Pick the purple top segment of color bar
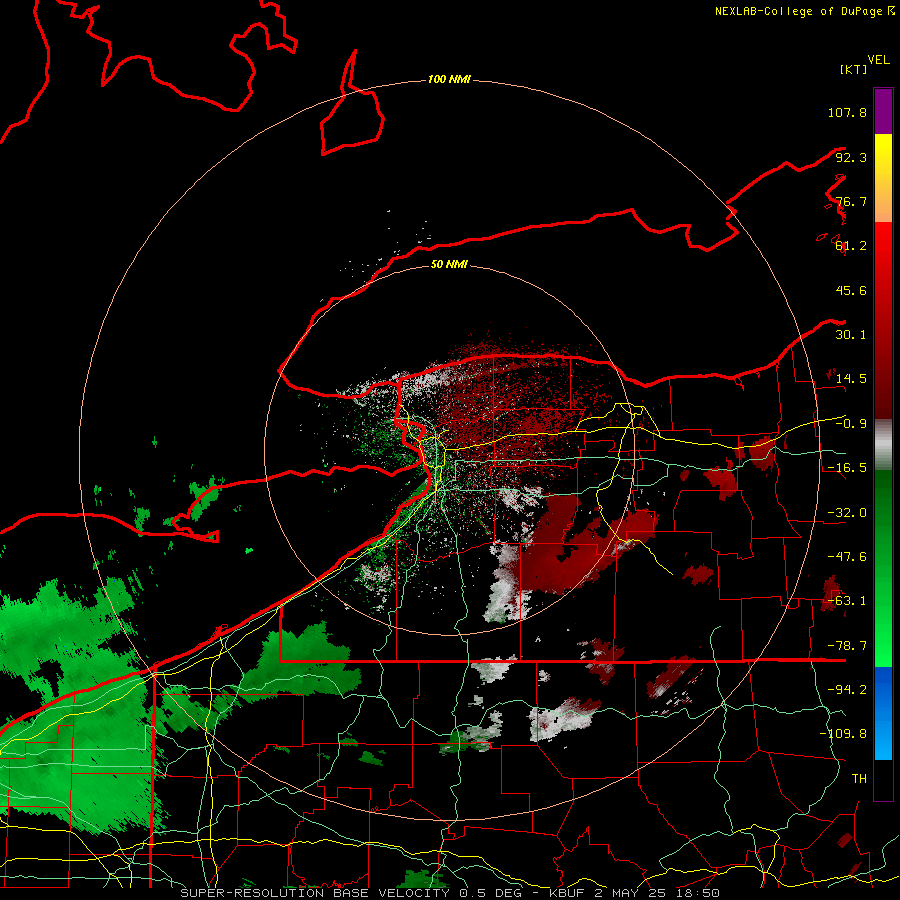The image size is (900, 900). (883, 111)
